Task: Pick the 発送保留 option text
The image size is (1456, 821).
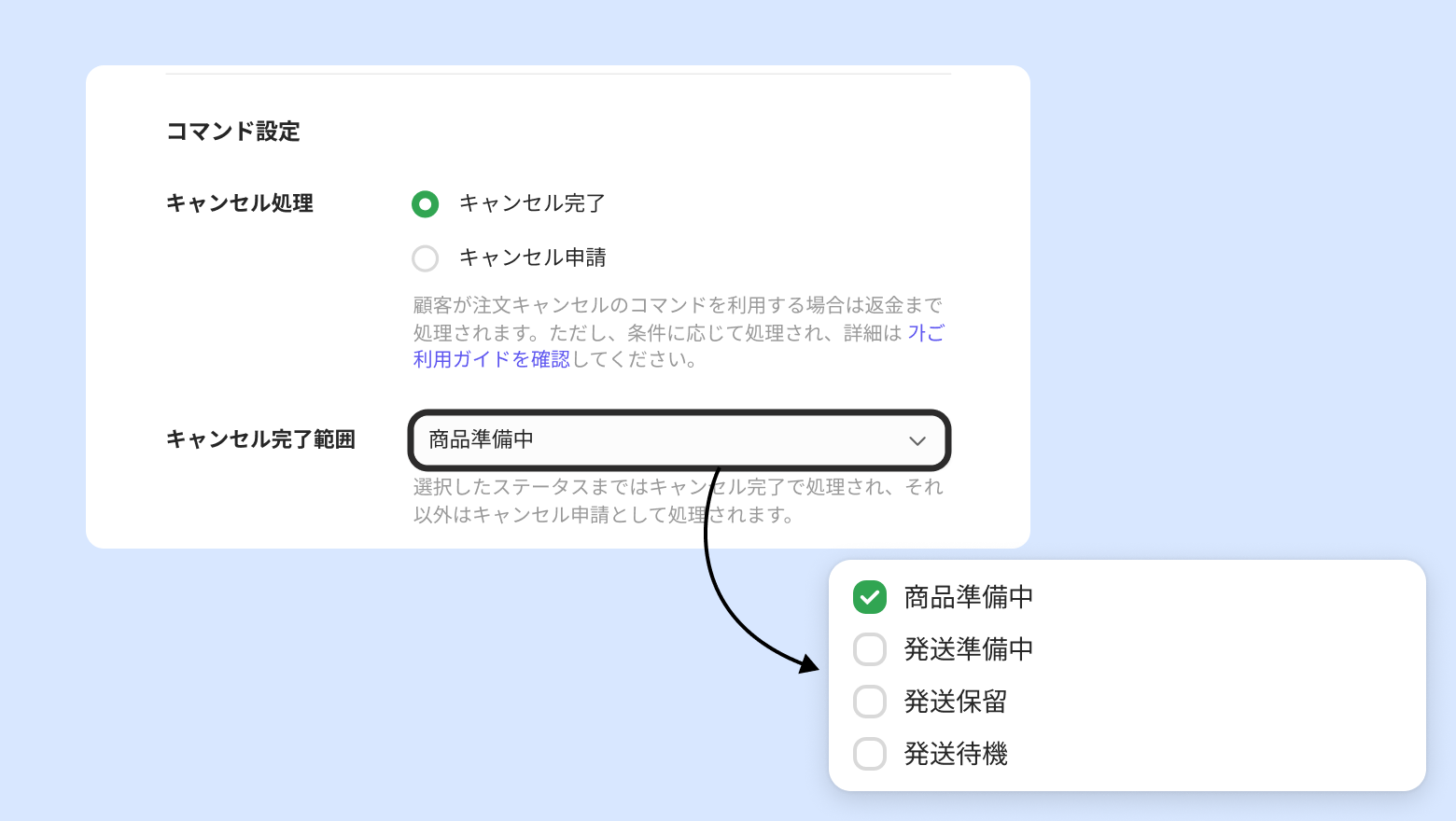Action: click(955, 702)
